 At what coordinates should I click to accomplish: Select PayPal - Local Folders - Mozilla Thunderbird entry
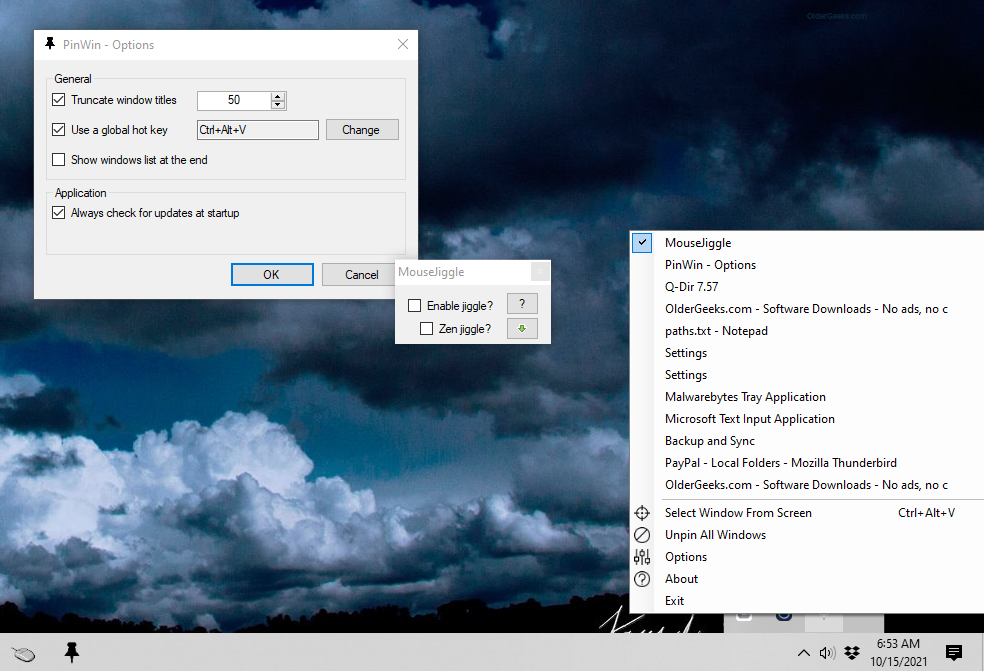coord(807,462)
